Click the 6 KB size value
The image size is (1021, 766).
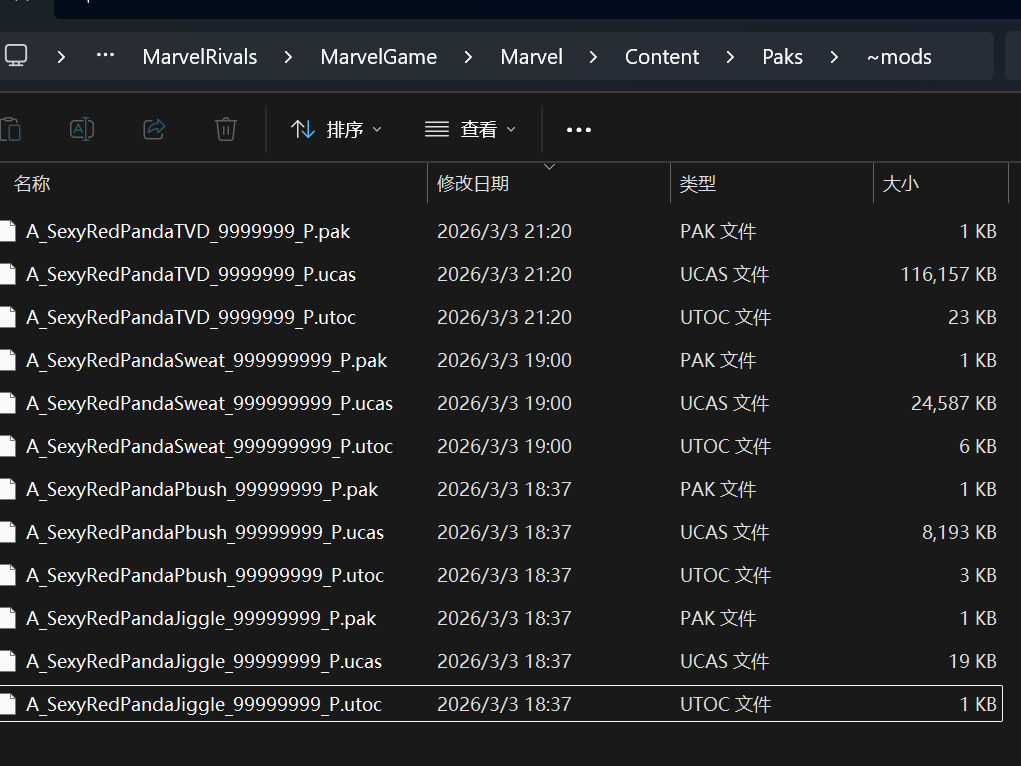click(977, 446)
